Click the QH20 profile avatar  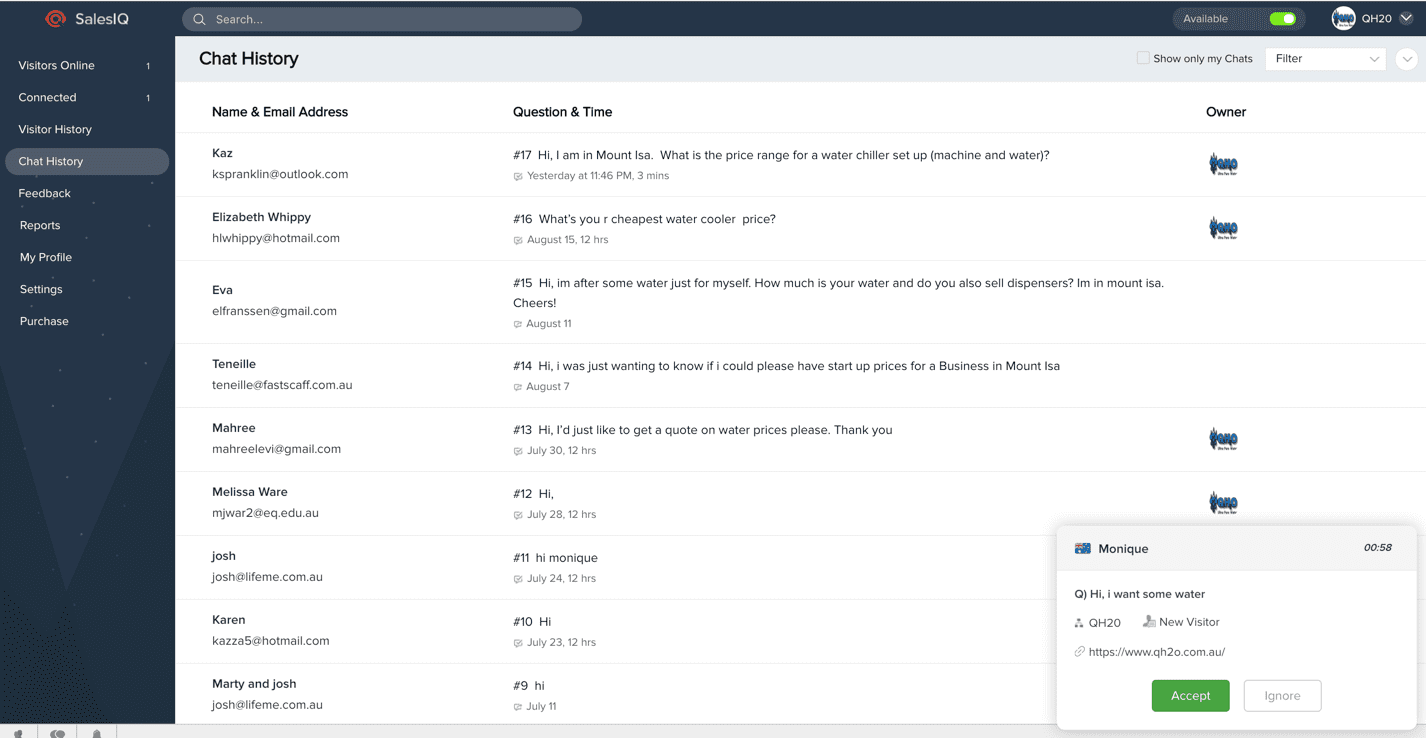point(1343,18)
